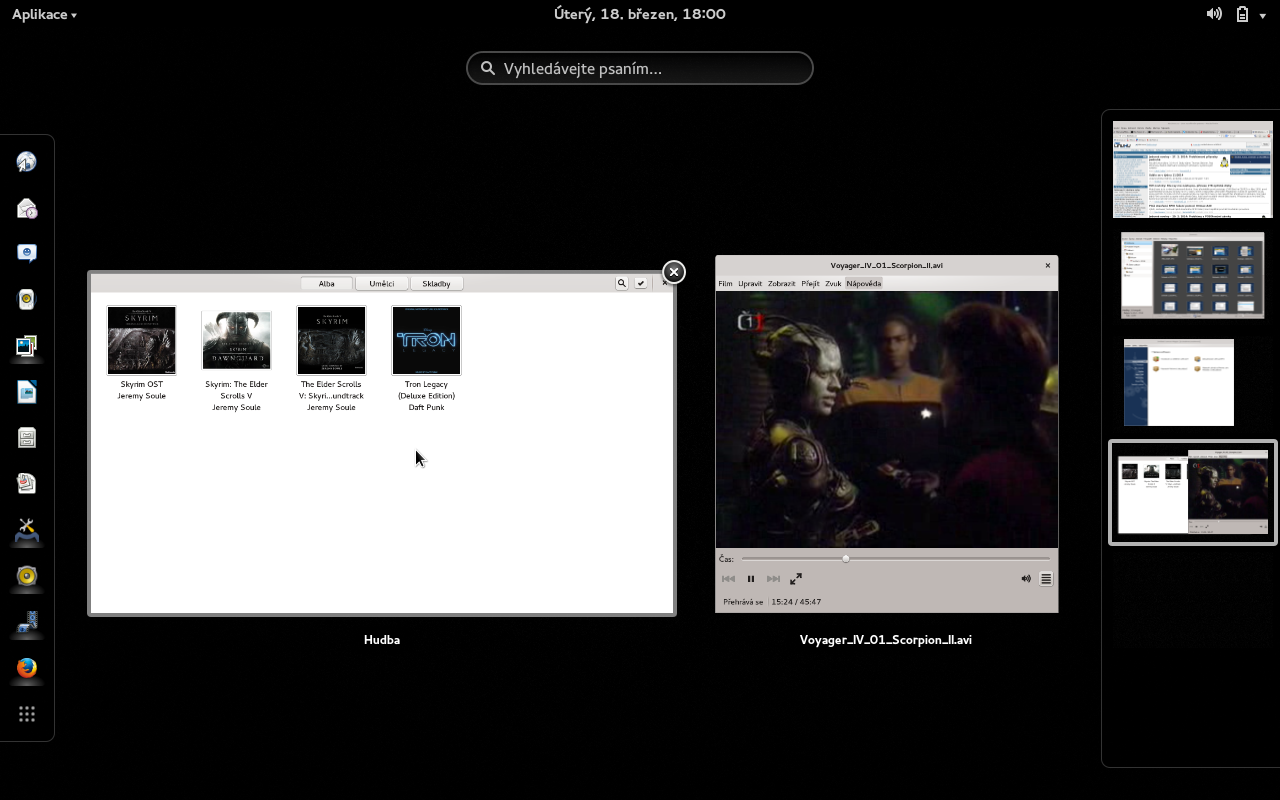
Task: Close the Hudba window overview thumbnail
Action: tap(674, 272)
